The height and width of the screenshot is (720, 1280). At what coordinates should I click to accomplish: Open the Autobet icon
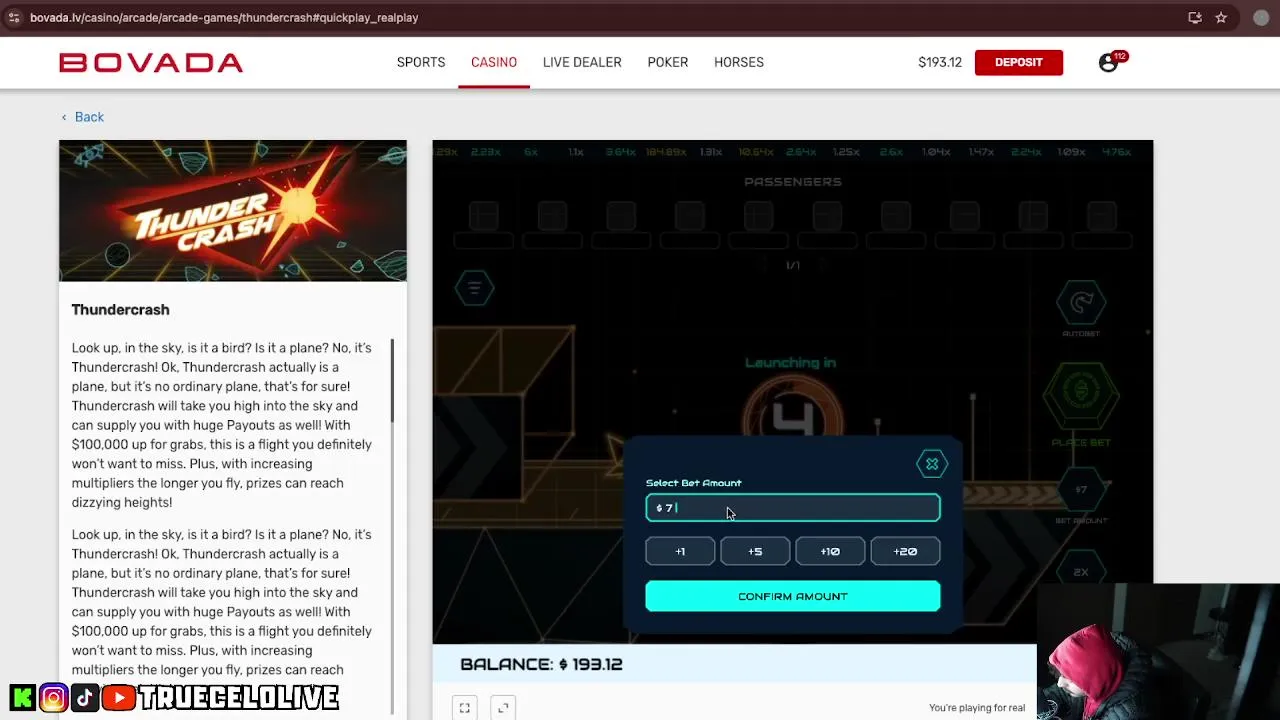1081,304
